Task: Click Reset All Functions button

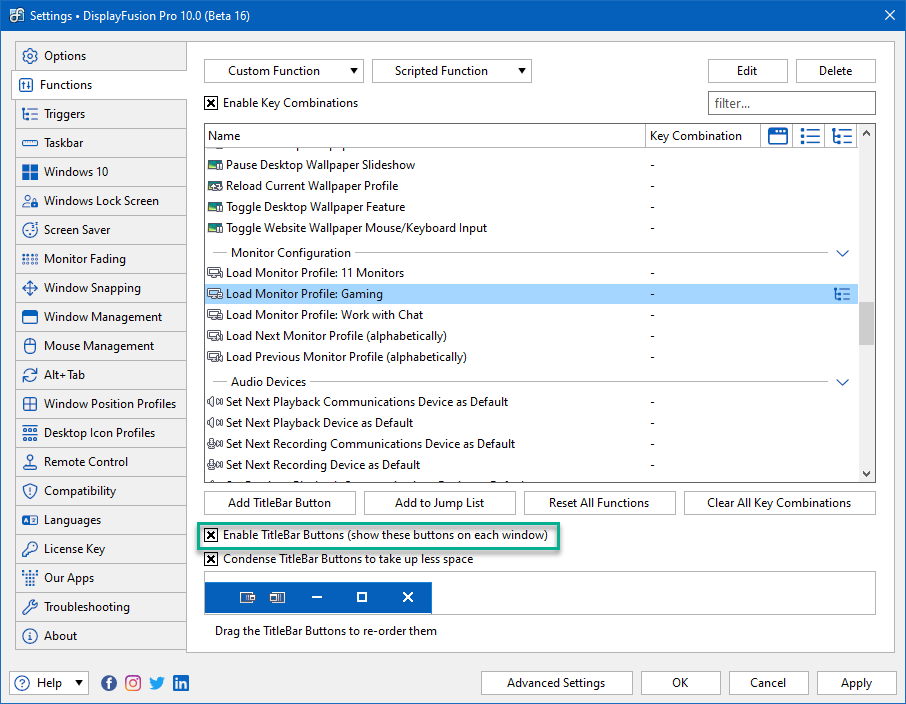Action: (599, 503)
